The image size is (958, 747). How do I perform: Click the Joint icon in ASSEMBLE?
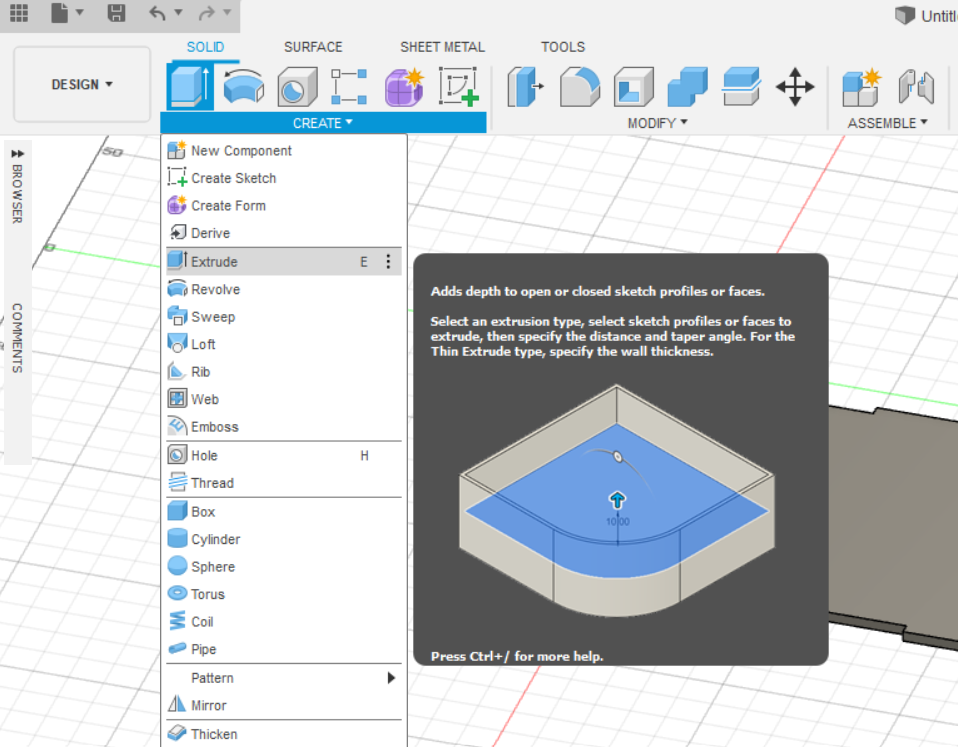[916, 86]
